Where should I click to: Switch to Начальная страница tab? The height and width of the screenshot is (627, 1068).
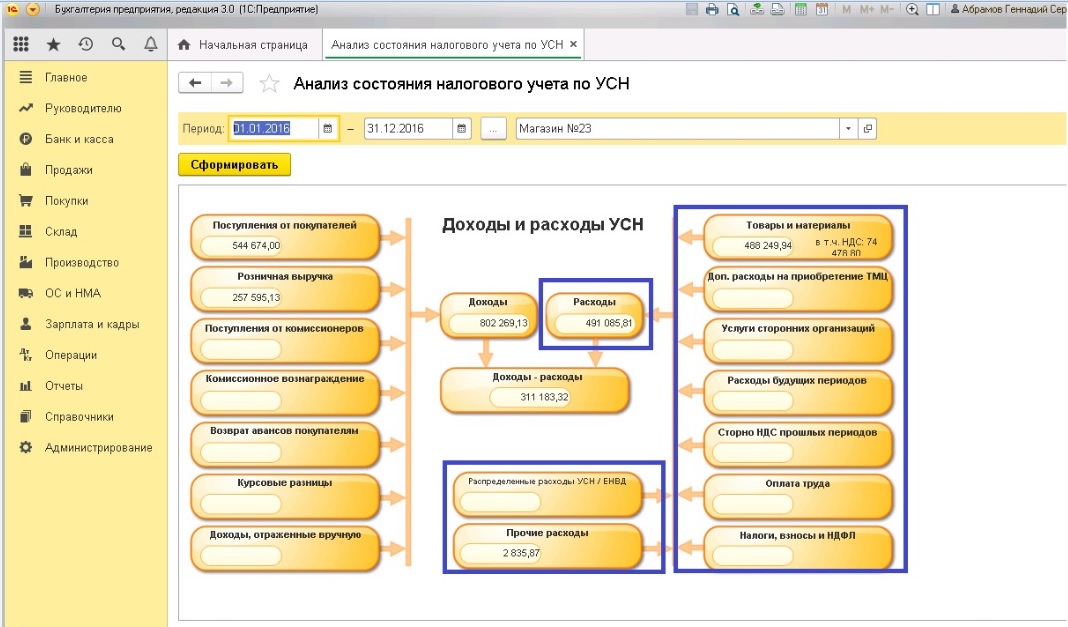(242, 45)
